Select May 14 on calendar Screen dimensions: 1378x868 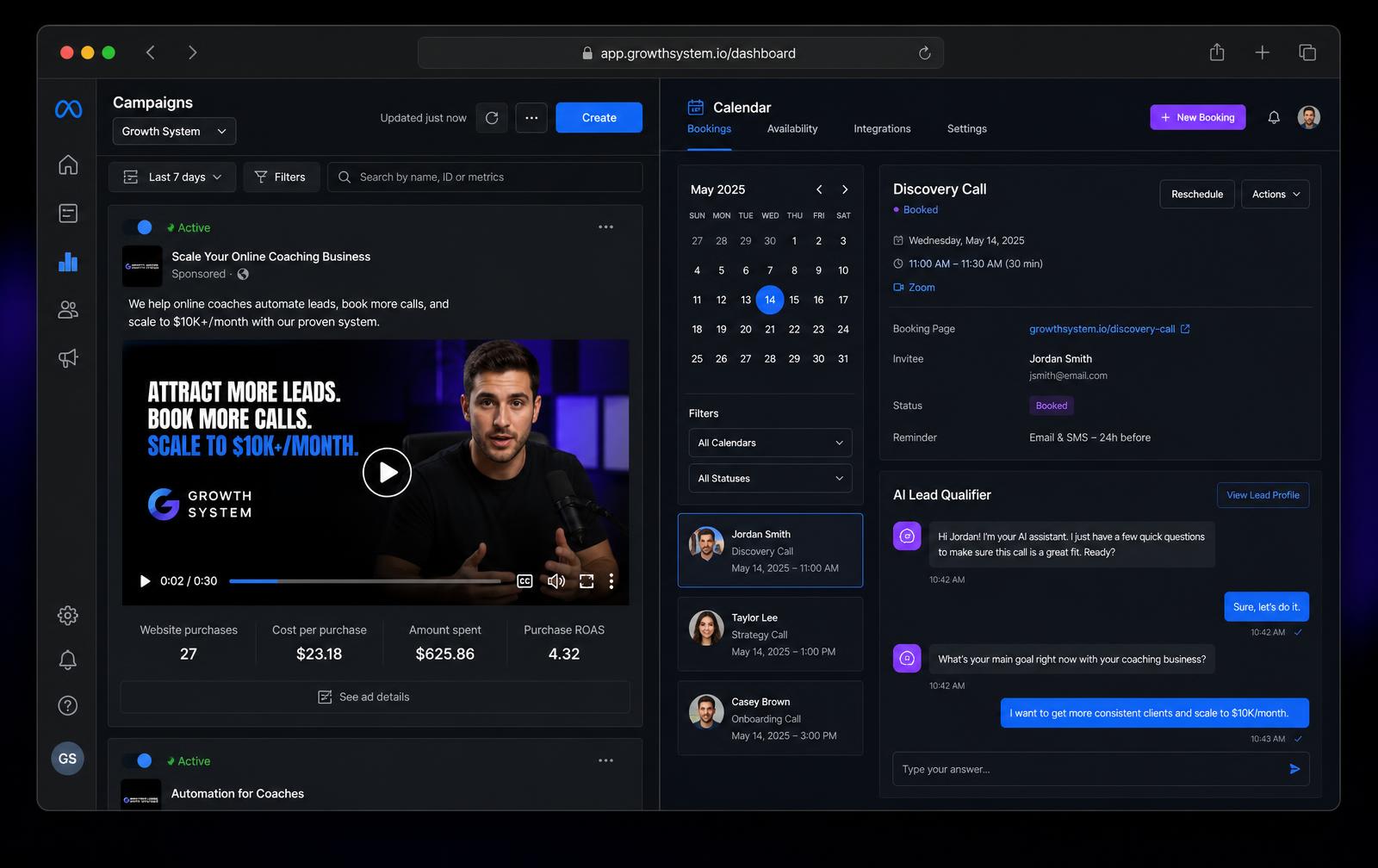770,300
